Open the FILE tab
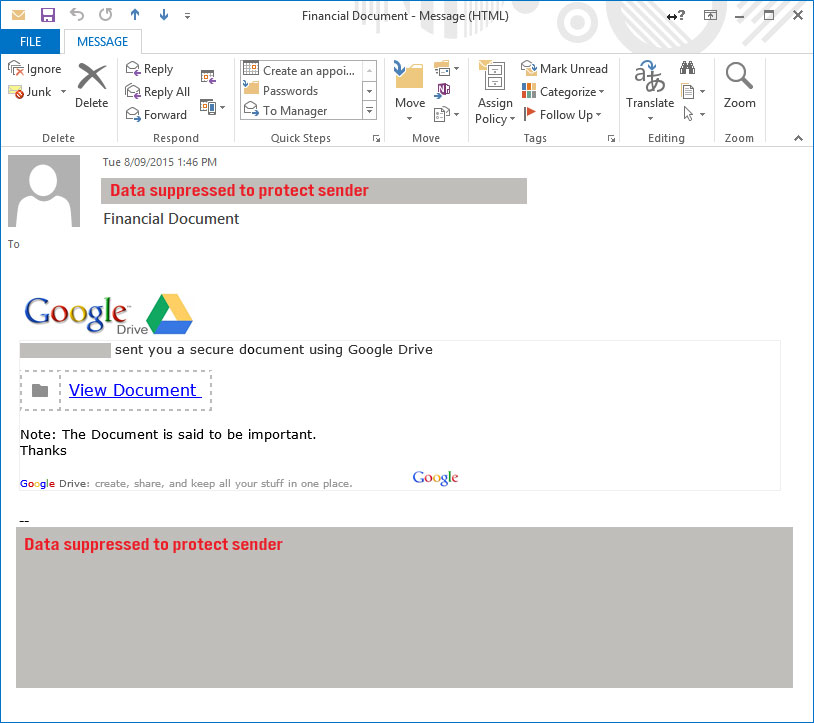 [30, 42]
